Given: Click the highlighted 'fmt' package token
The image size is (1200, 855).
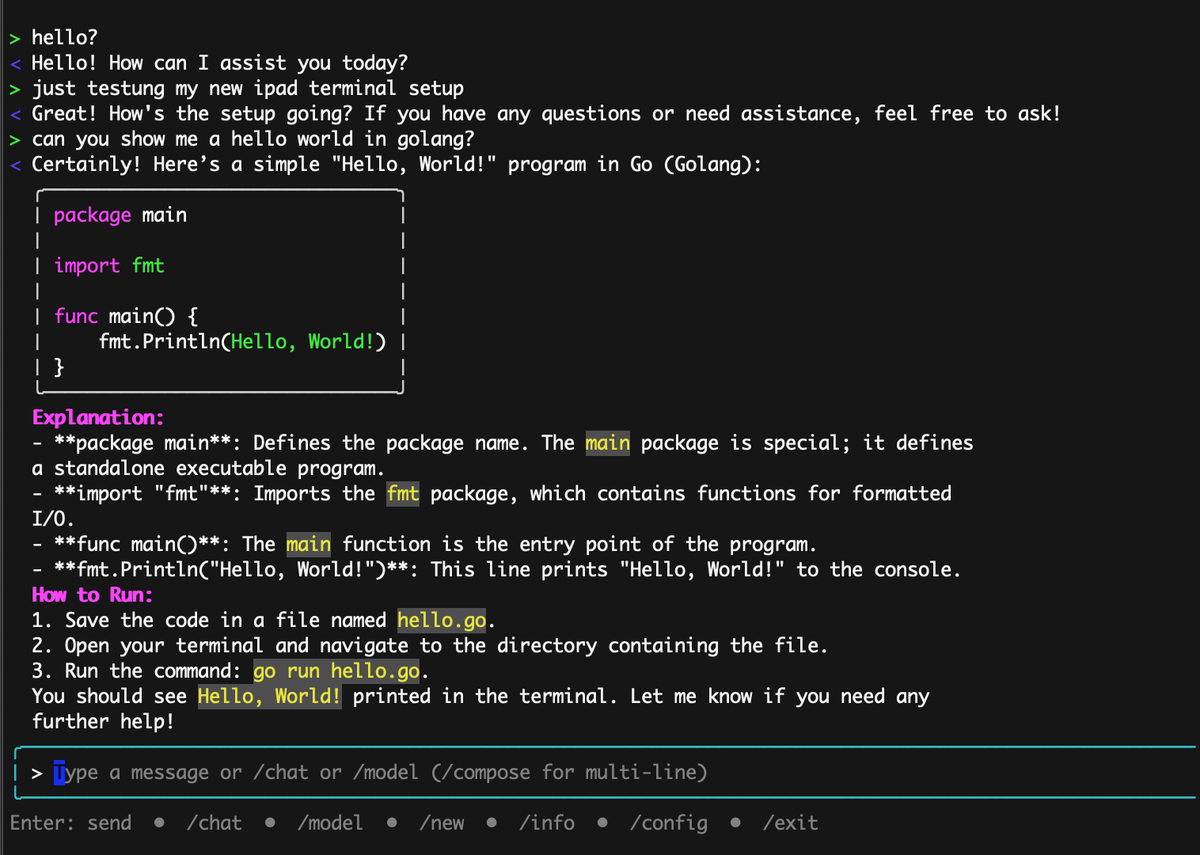Looking at the screenshot, I should [x=402, y=493].
